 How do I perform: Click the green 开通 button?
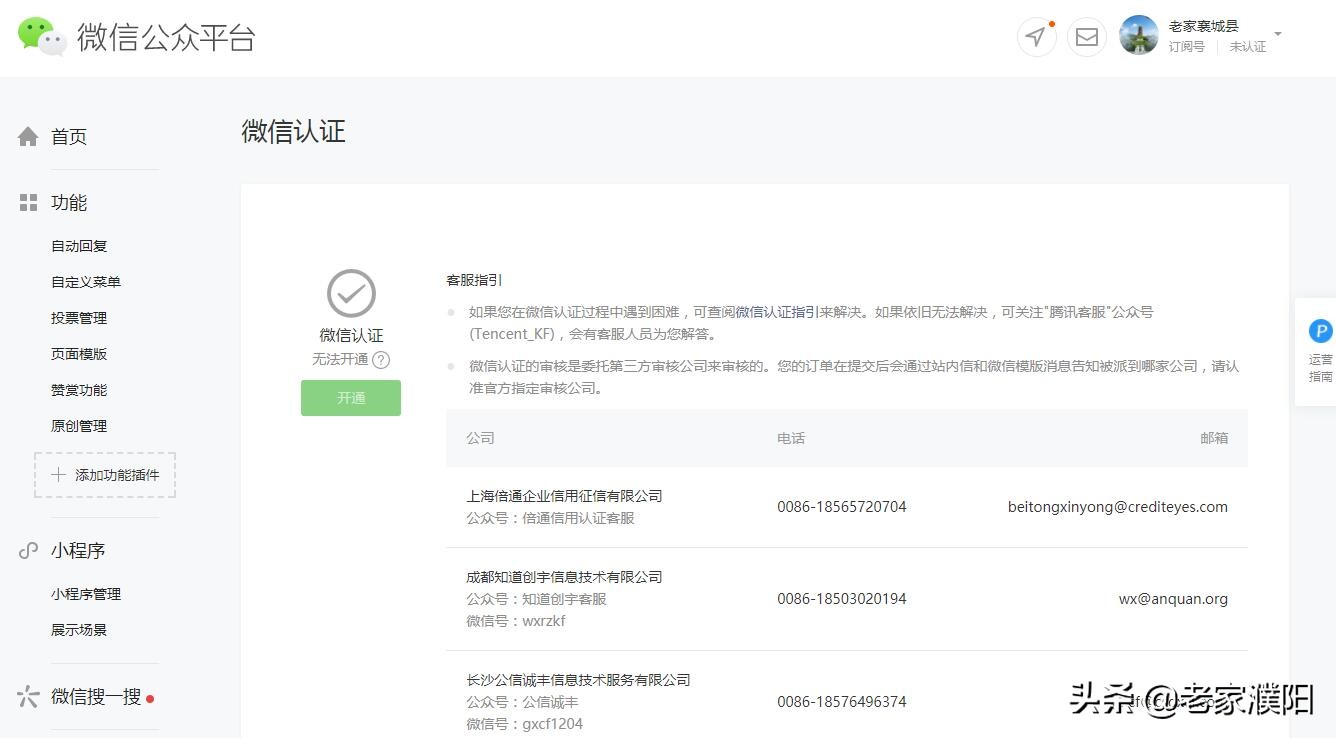(350, 397)
